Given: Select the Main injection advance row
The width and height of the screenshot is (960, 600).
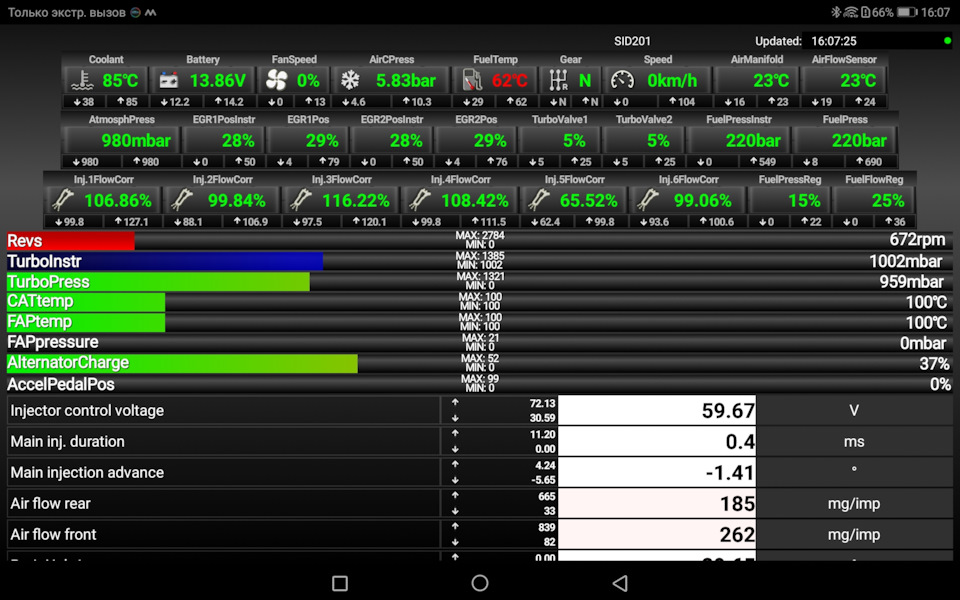Looking at the screenshot, I should tap(480, 472).
